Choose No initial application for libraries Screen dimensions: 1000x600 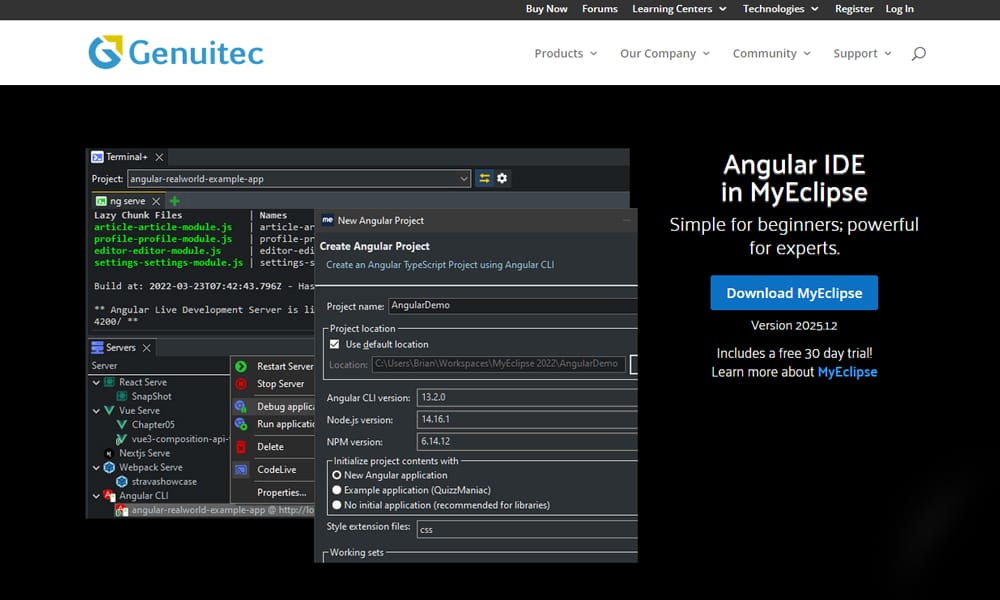(338, 505)
